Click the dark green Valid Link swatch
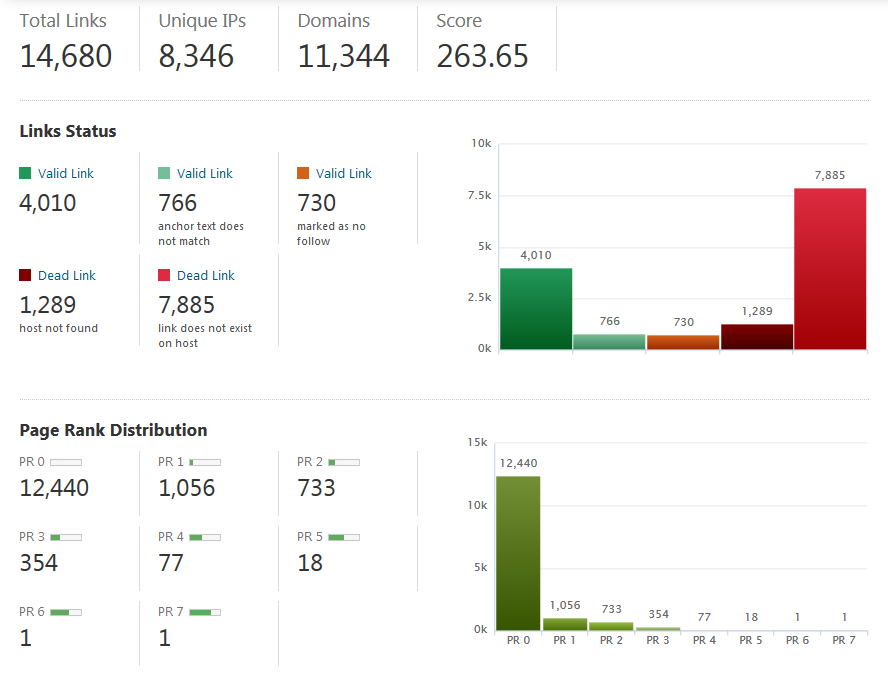 25,173
